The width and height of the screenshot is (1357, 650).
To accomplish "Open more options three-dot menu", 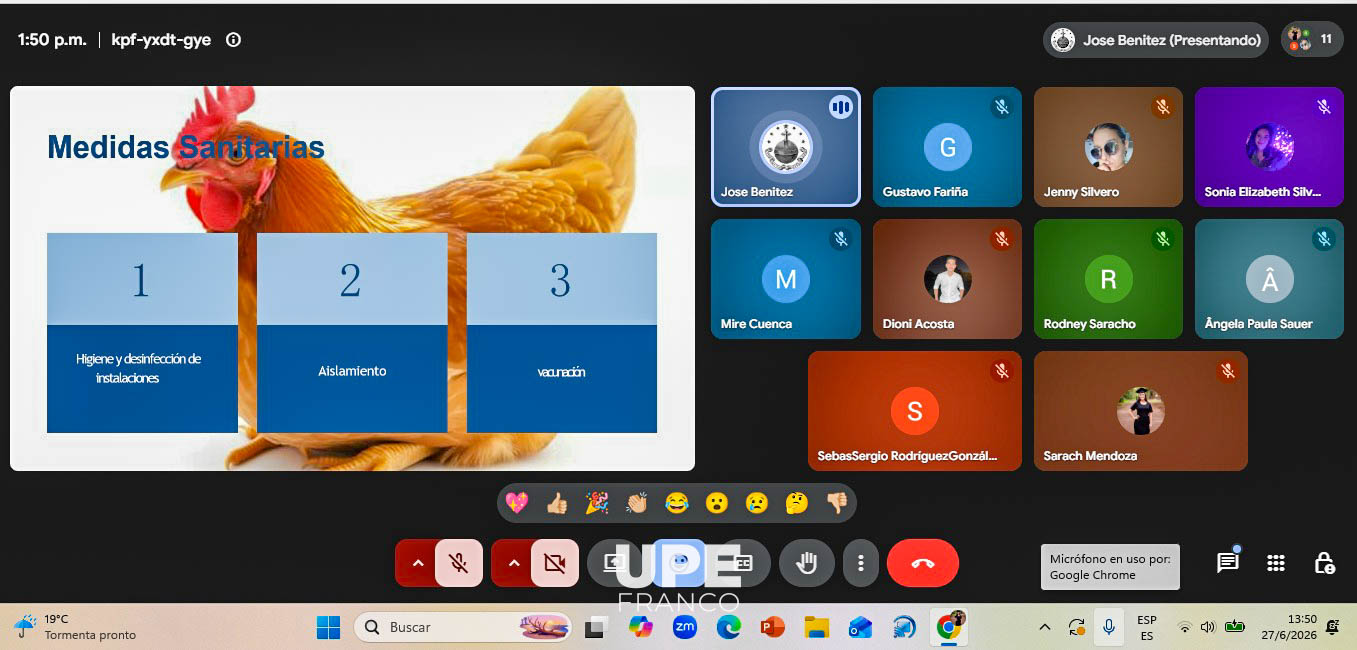I will (860, 563).
